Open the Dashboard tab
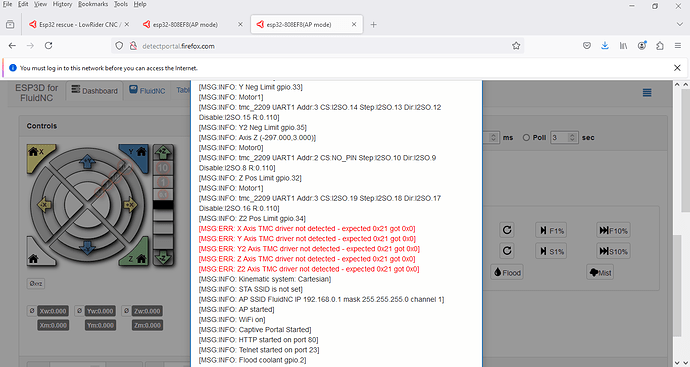Viewport: 690px width, 367px height. pyautogui.click(x=95, y=91)
